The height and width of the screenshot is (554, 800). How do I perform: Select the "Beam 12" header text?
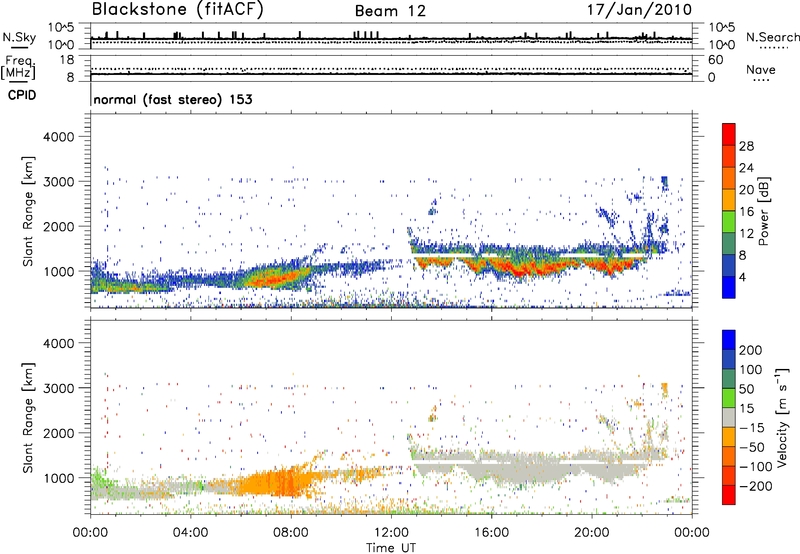[x=390, y=11]
